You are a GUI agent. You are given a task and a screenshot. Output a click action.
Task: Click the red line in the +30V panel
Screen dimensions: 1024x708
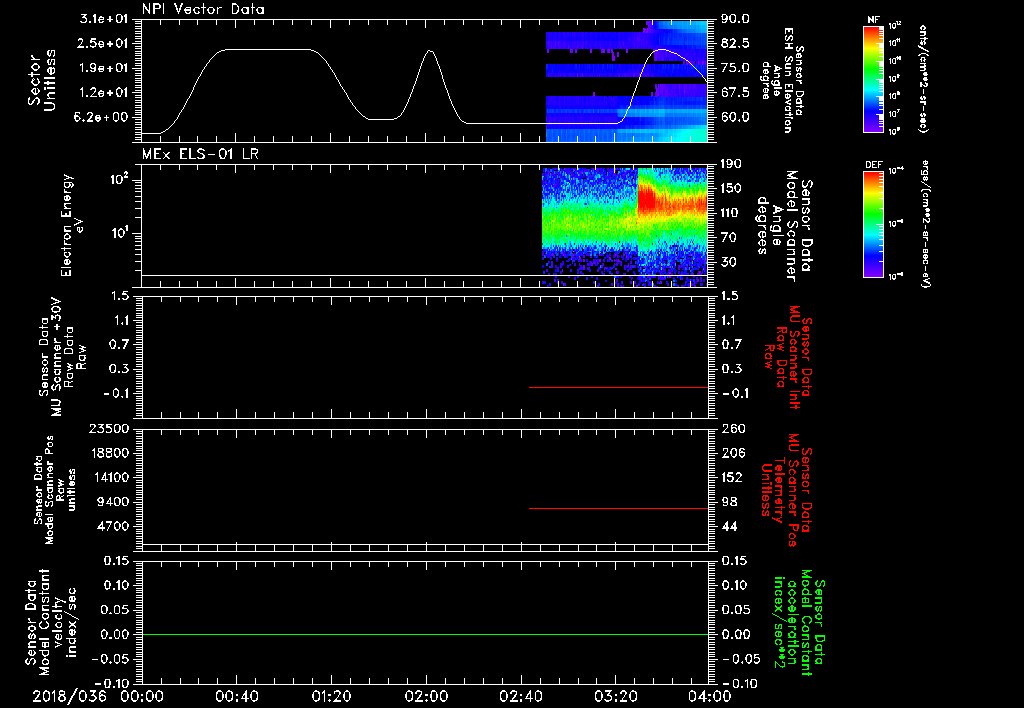[x=618, y=387]
